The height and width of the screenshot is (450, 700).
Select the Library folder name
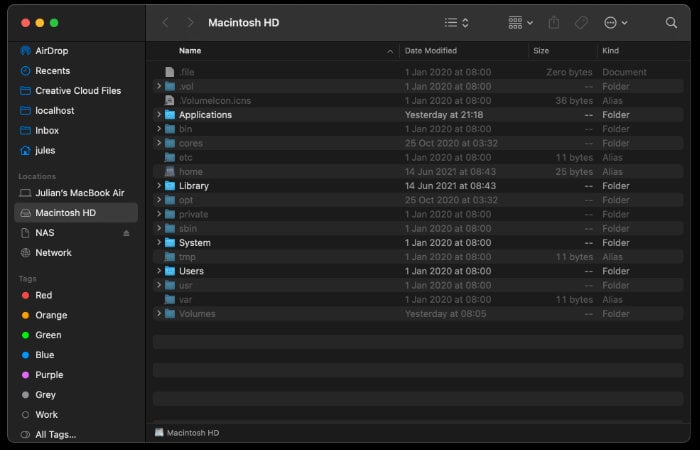(194, 186)
